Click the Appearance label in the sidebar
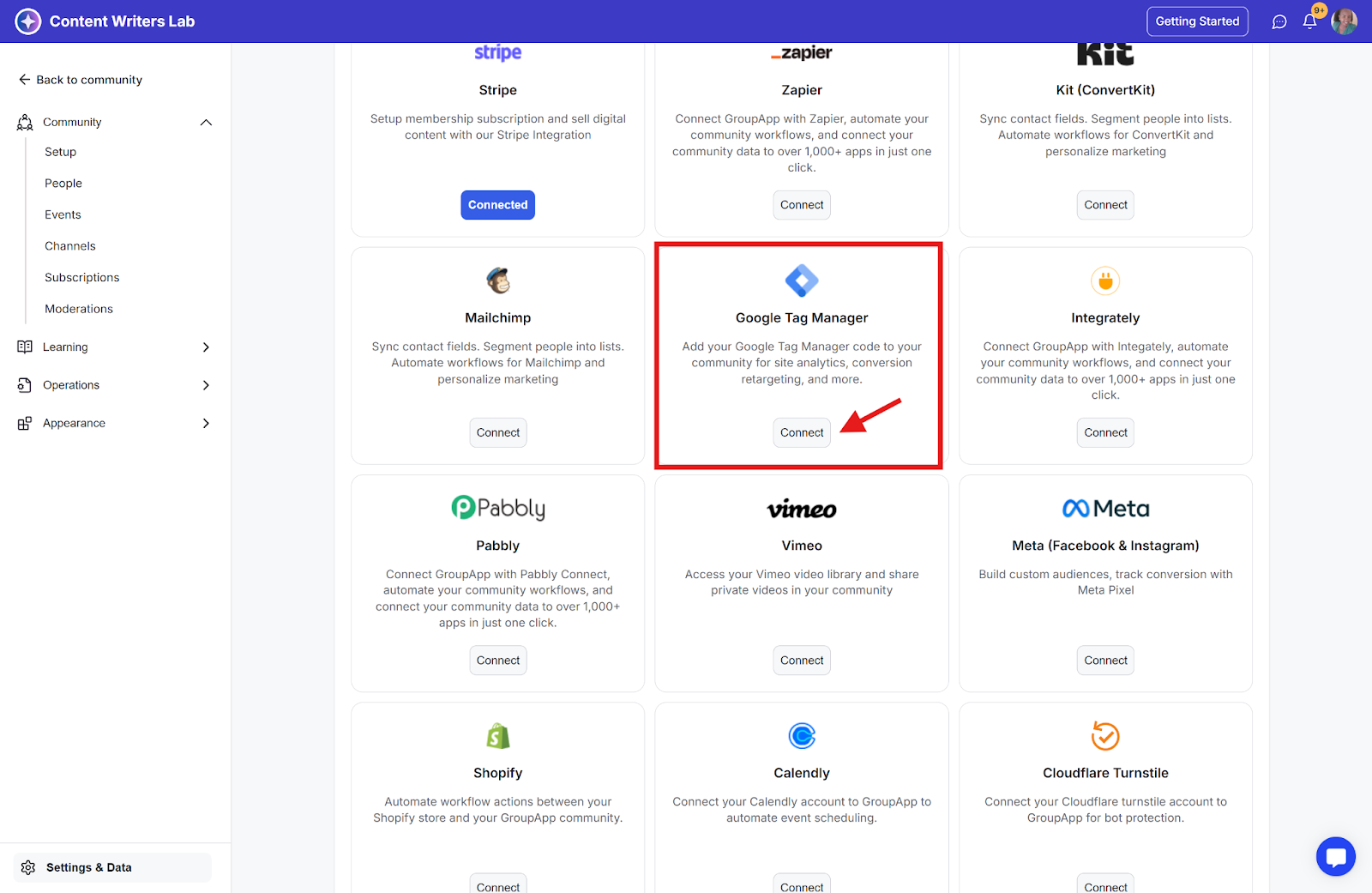The image size is (1372, 893). pos(74,423)
